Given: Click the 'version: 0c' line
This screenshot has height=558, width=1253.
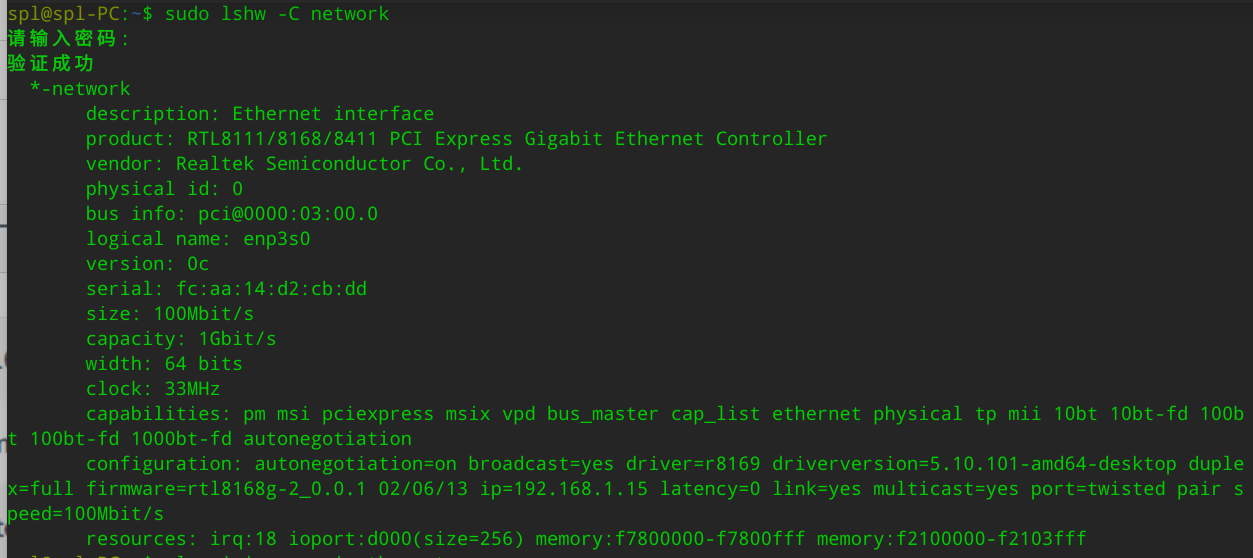Looking at the screenshot, I should pyautogui.click(x=147, y=264).
